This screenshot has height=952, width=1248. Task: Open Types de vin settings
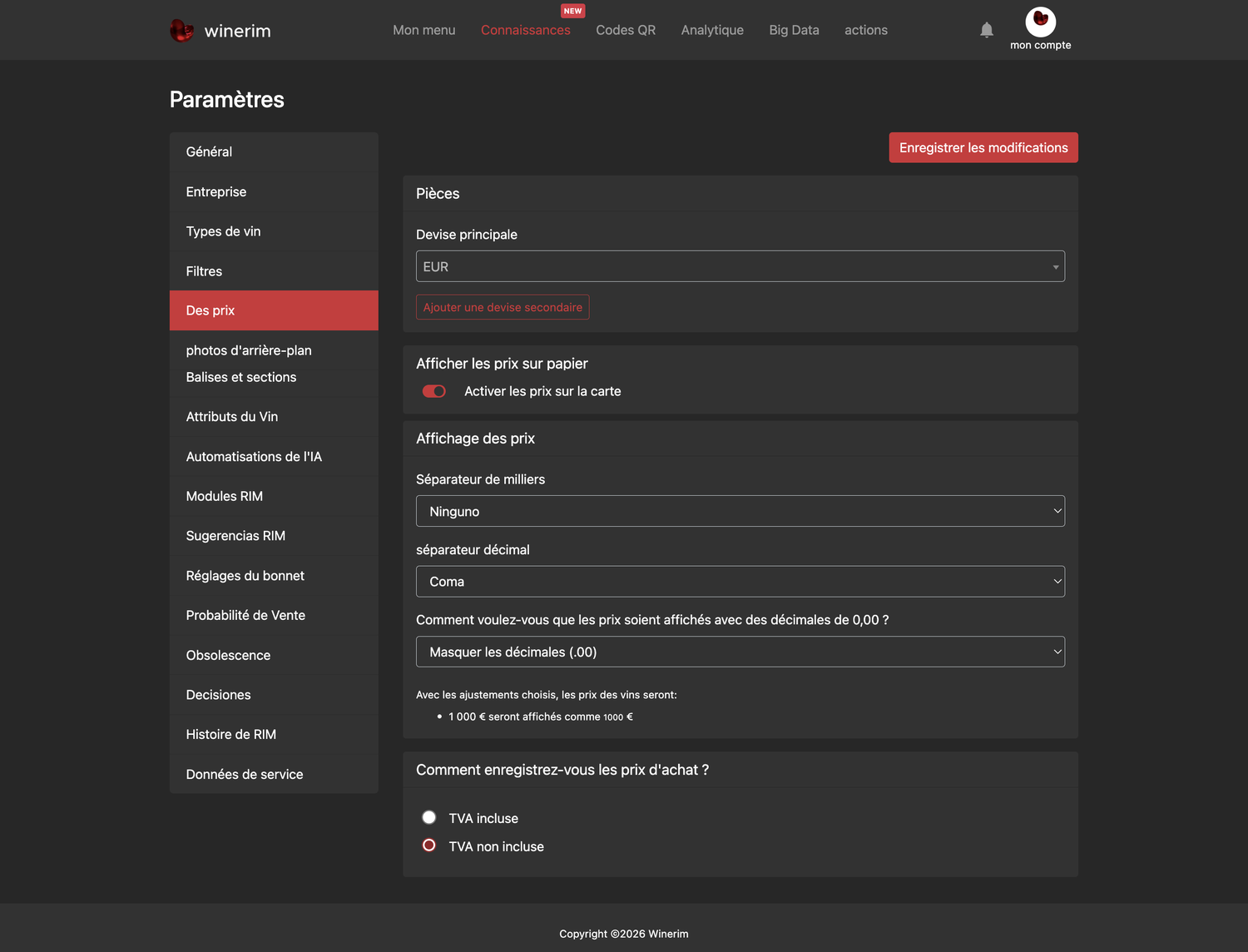coord(274,231)
